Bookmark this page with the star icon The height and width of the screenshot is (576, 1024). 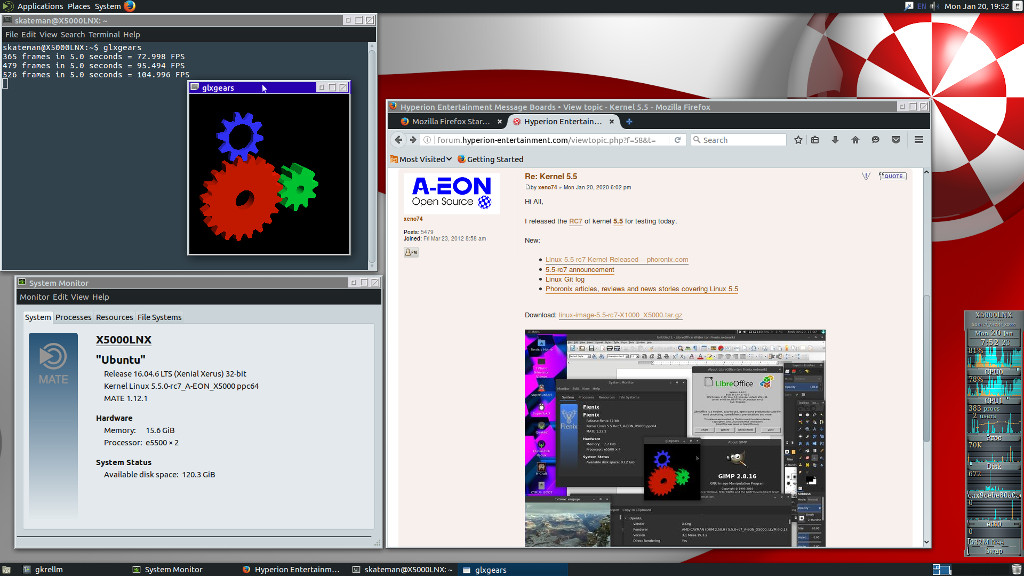798,140
